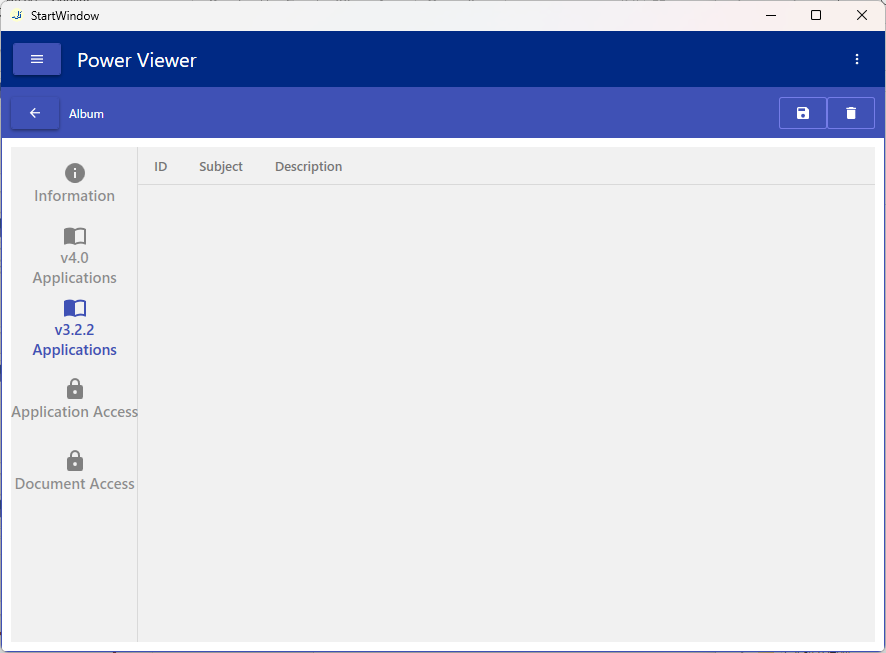
Task: Click the Power Viewer title text
Action: (x=137, y=60)
